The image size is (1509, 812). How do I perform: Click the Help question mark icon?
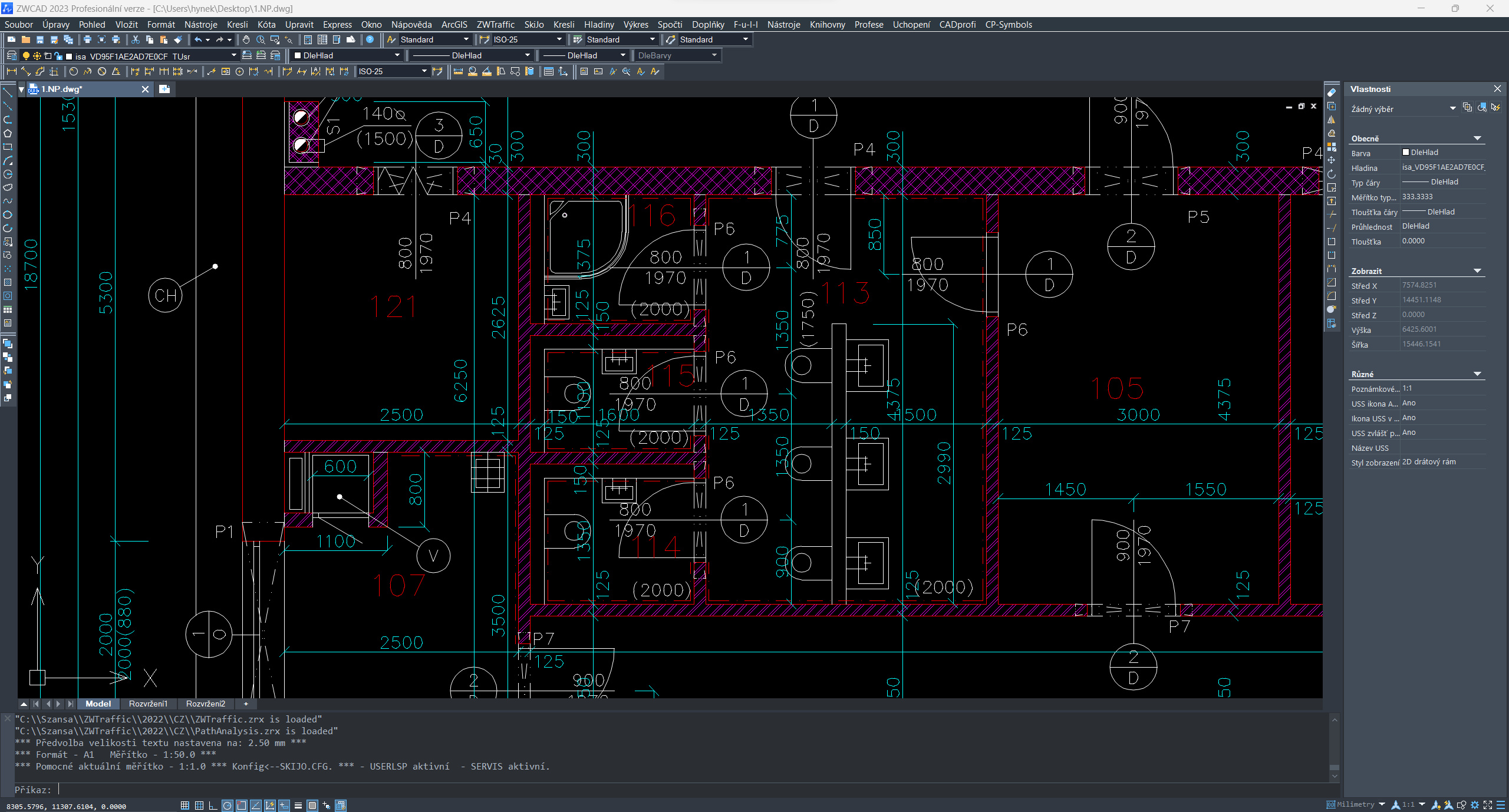click(370, 39)
